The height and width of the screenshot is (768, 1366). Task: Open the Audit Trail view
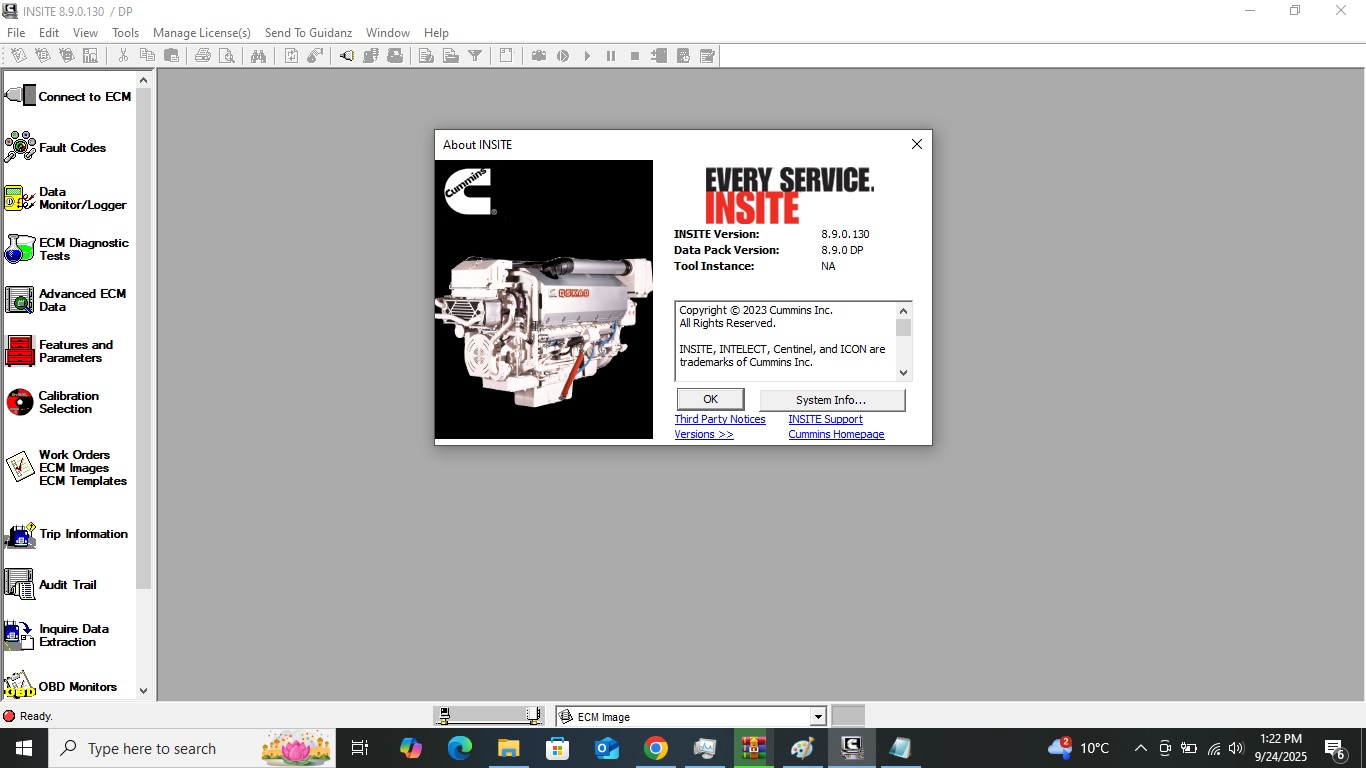(x=66, y=584)
